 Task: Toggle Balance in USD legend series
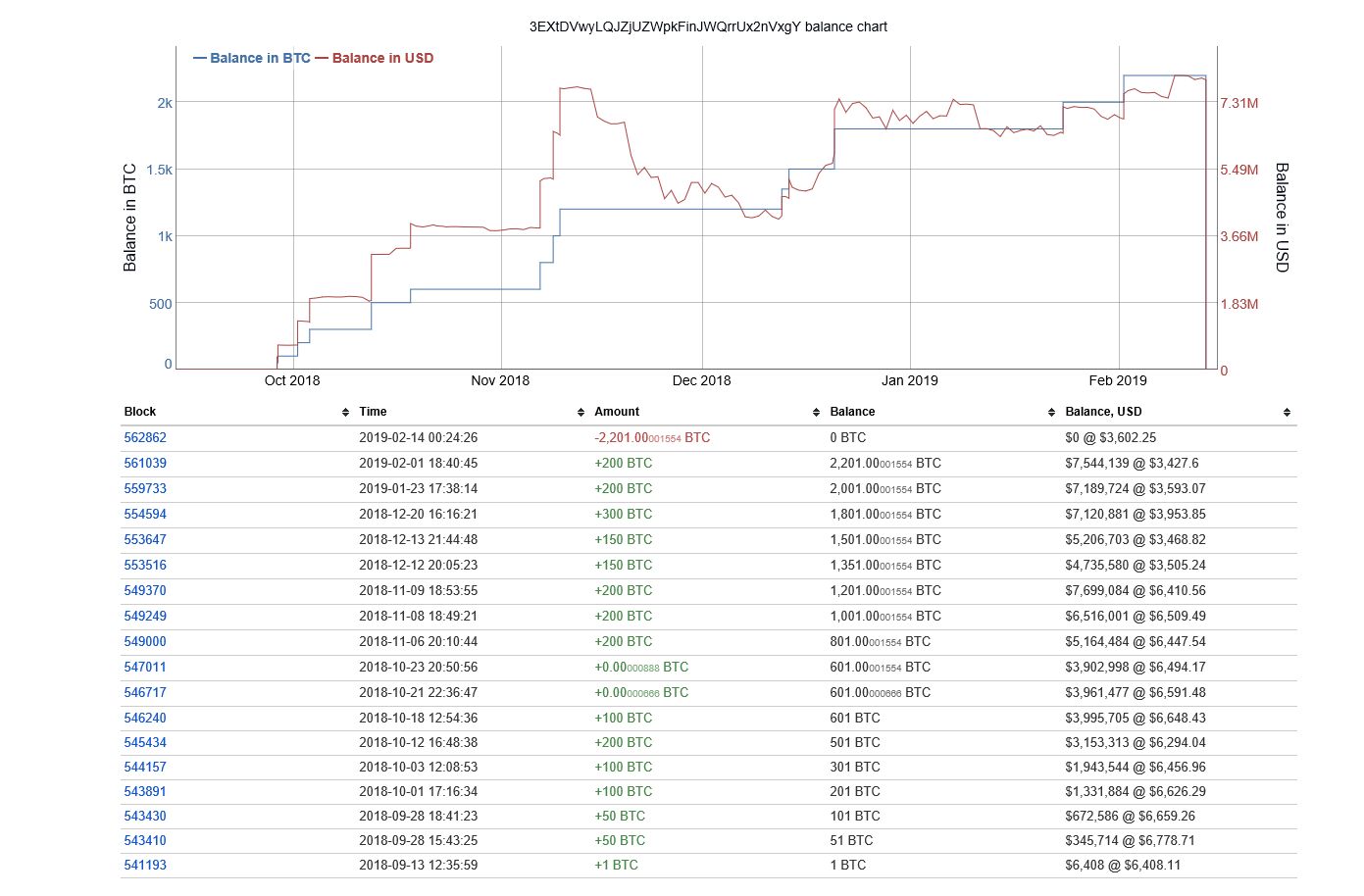[x=375, y=58]
